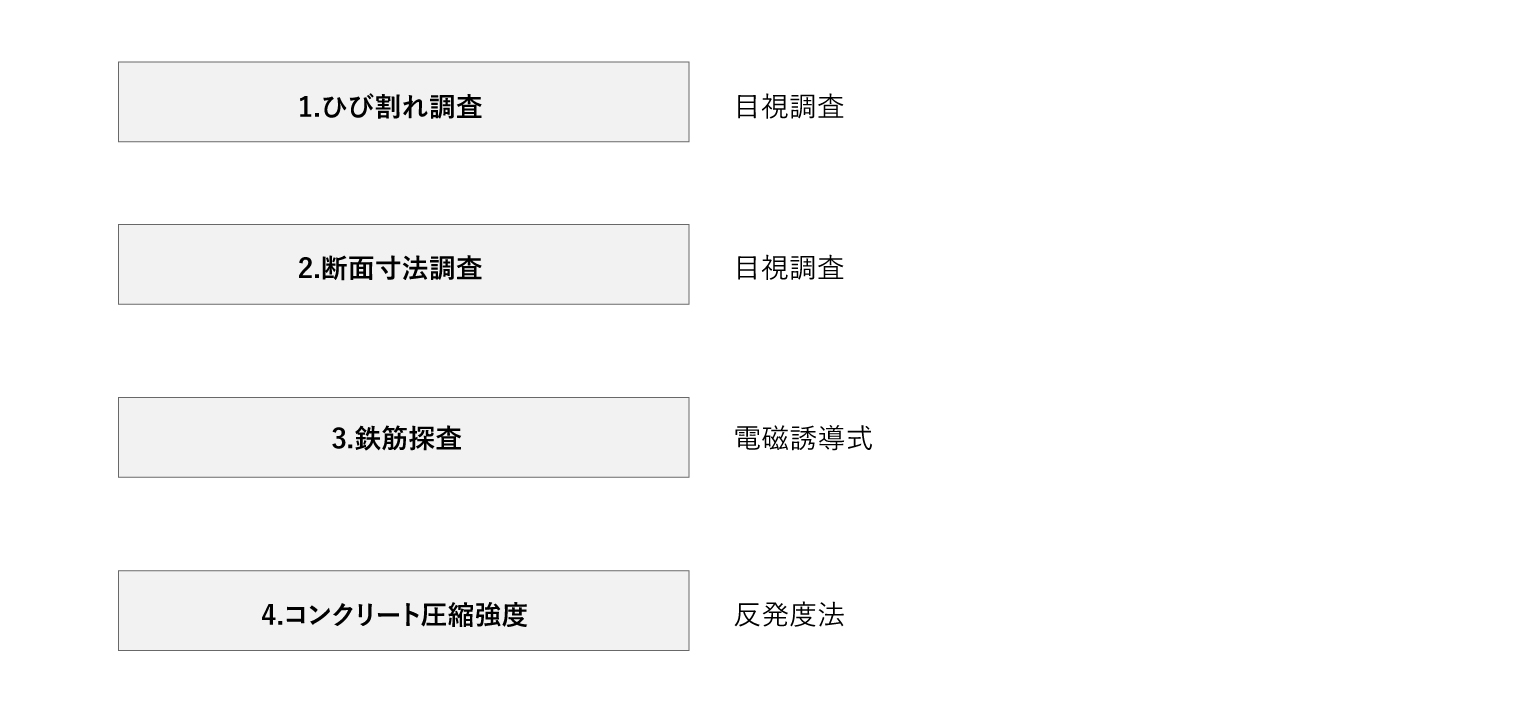Select the method text next to 鉄筋探査
The image size is (1531, 719).
pos(803,438)
